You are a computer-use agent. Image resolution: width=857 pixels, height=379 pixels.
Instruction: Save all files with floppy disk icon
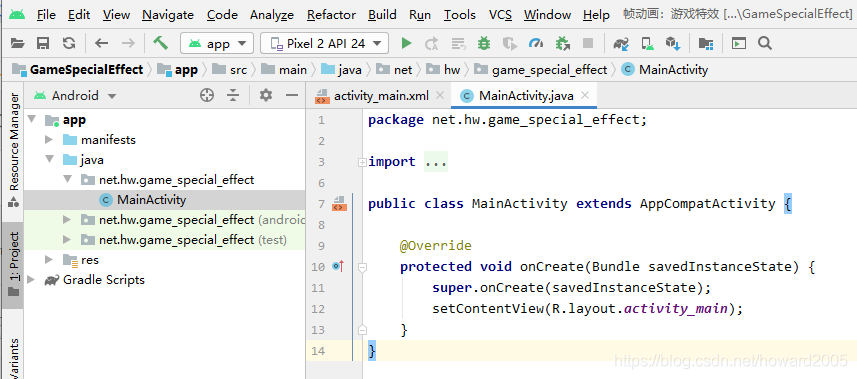tap(43, 43)
